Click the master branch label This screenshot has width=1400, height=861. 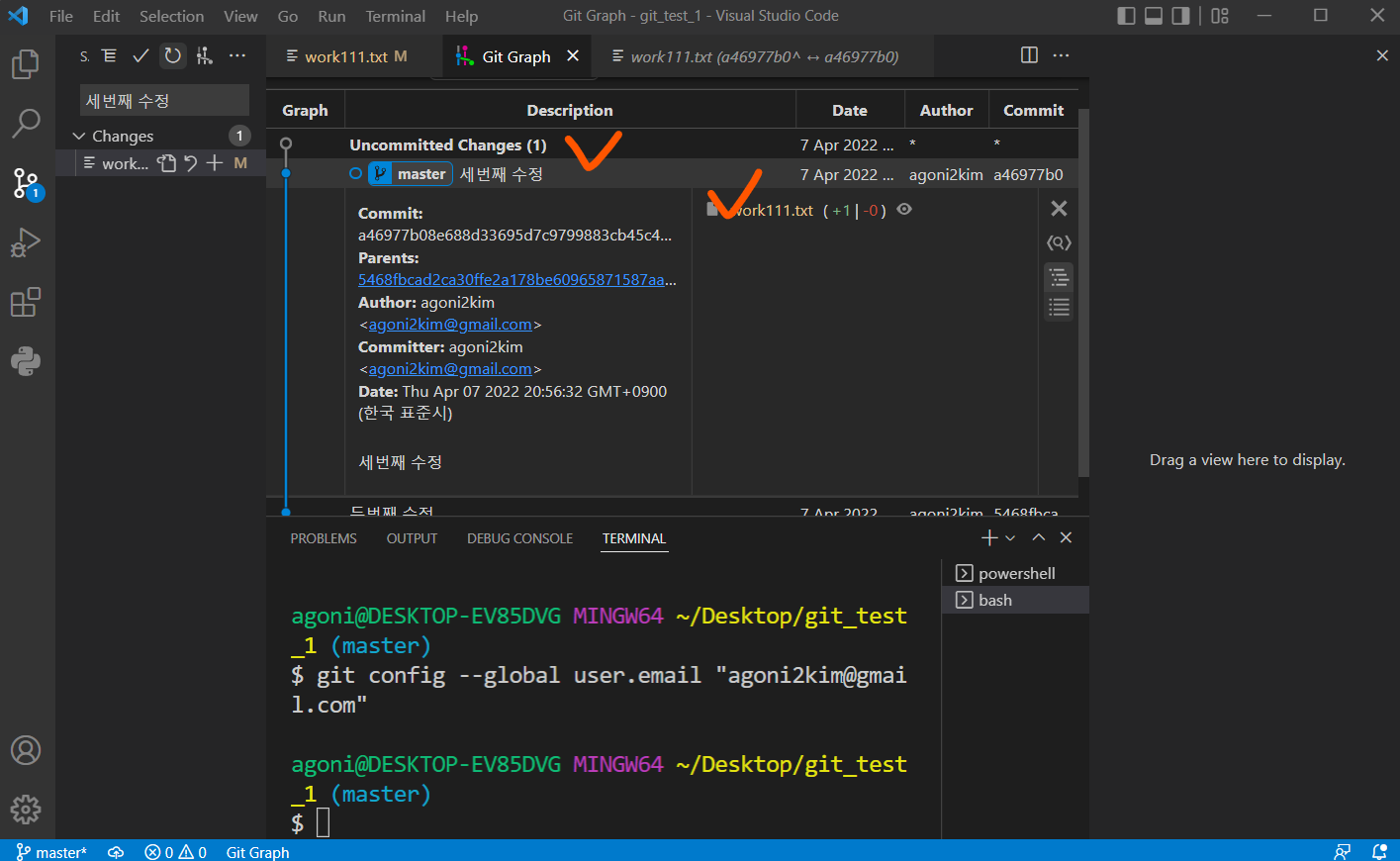(x=411, y=174)
